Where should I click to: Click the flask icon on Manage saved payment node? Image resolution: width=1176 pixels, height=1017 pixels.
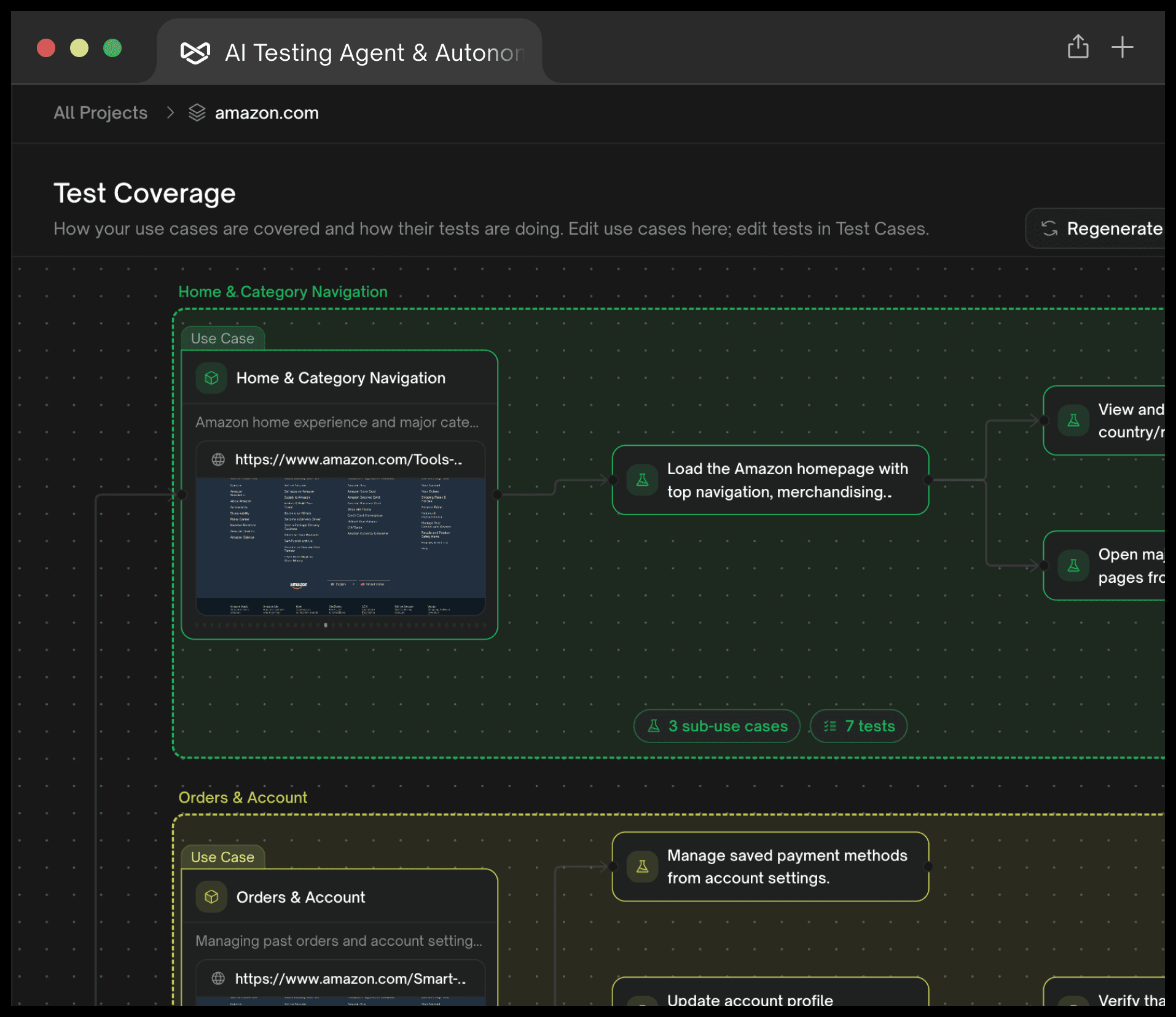643,867
